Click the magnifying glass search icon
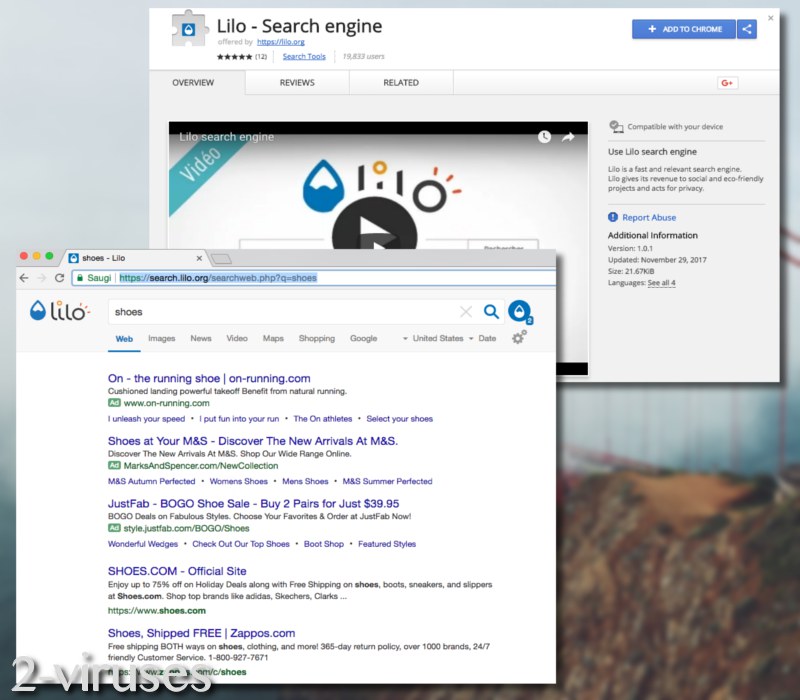The width and height of the screenshot is (800, 700). click(x=491, y=311)
